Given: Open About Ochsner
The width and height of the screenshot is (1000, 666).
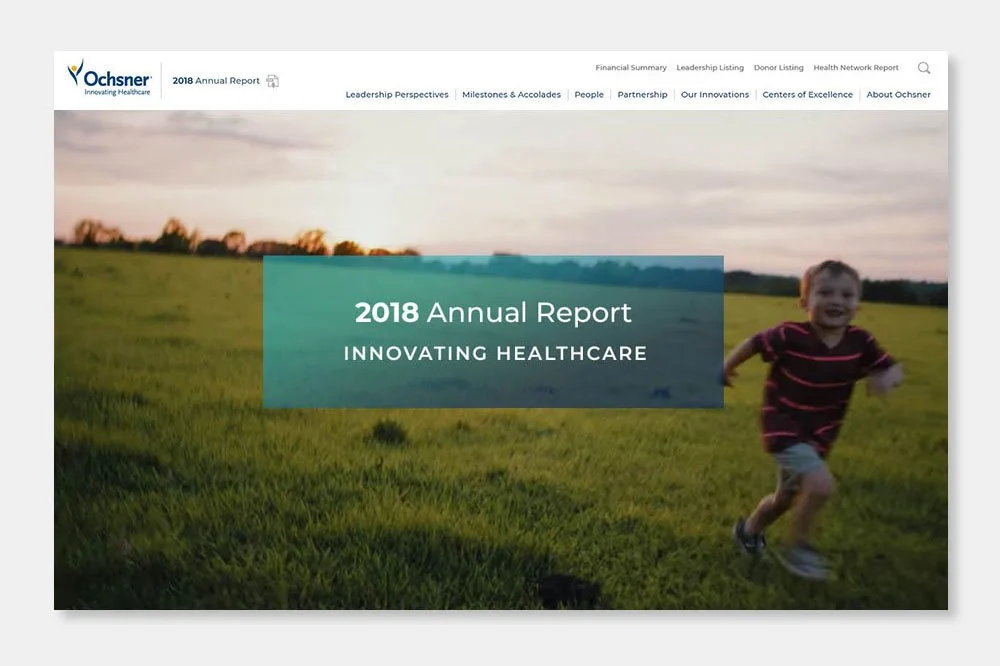Looking at the screenshot, I should pyautogui.click(x=897, y=94).
